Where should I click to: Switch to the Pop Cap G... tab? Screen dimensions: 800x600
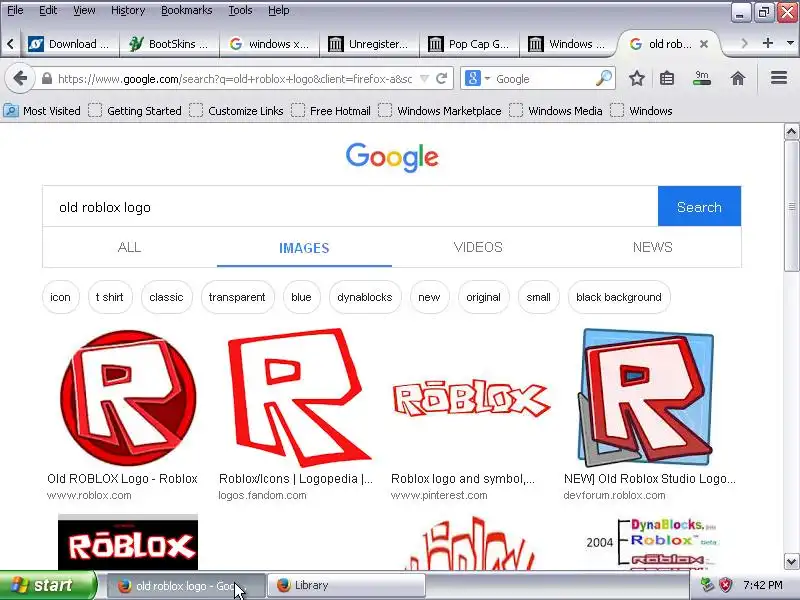[x=469, y=44]
